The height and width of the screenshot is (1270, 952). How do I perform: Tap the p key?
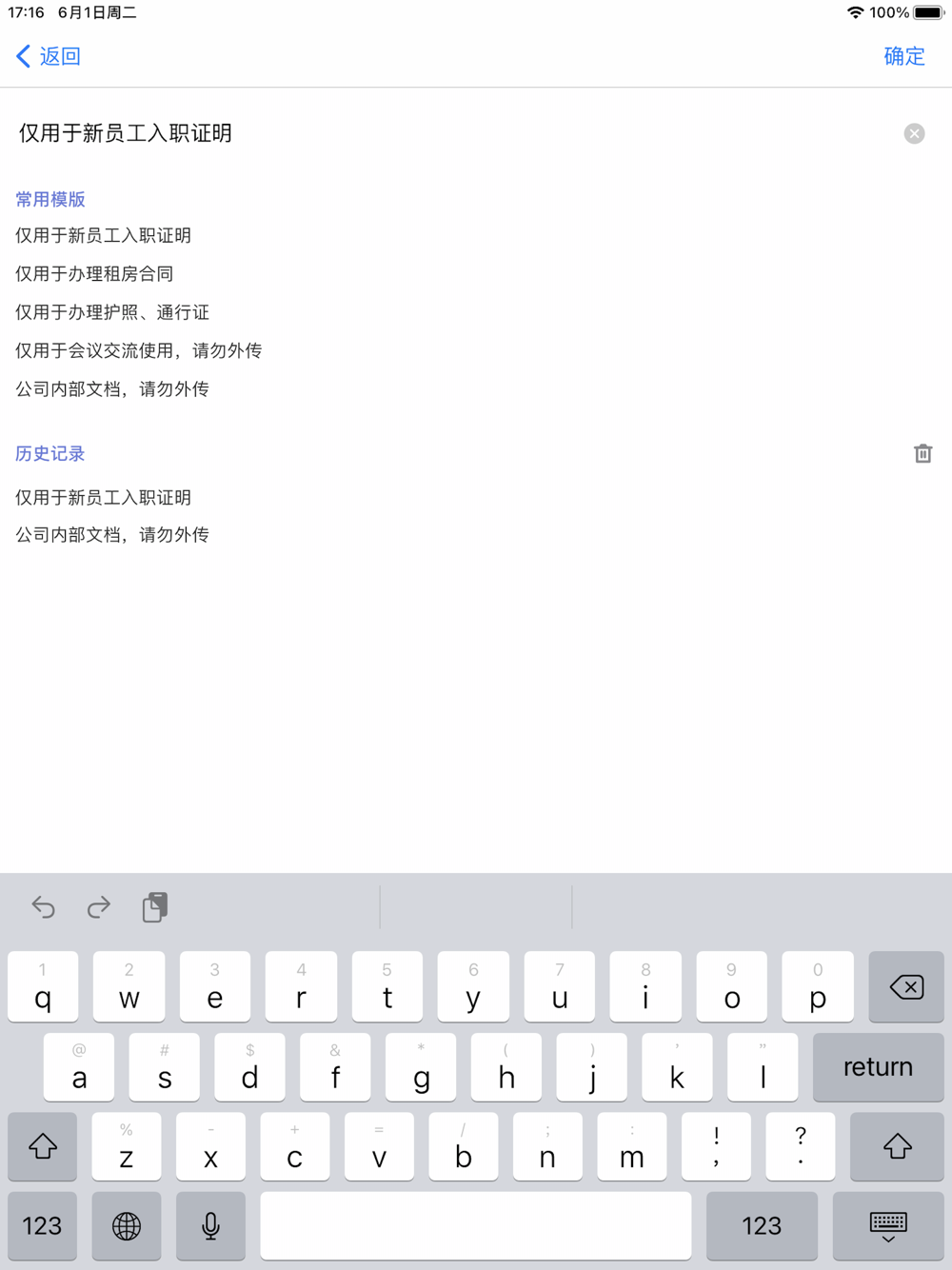tap(818, 986)
